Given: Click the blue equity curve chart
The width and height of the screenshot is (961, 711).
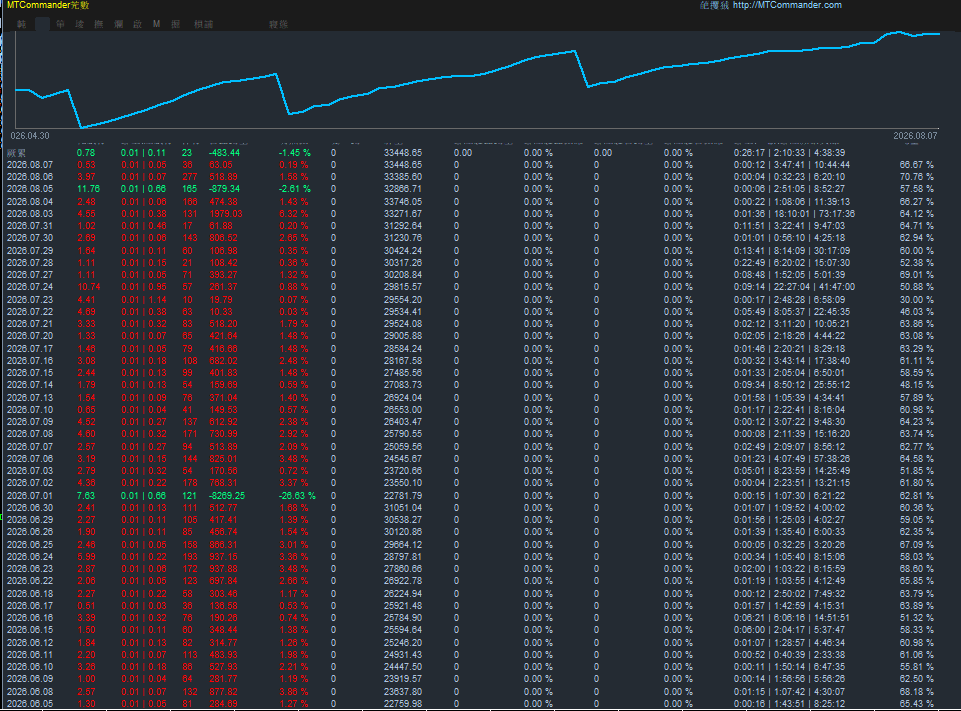Looking at the screenshot, I should coord(478,80).
